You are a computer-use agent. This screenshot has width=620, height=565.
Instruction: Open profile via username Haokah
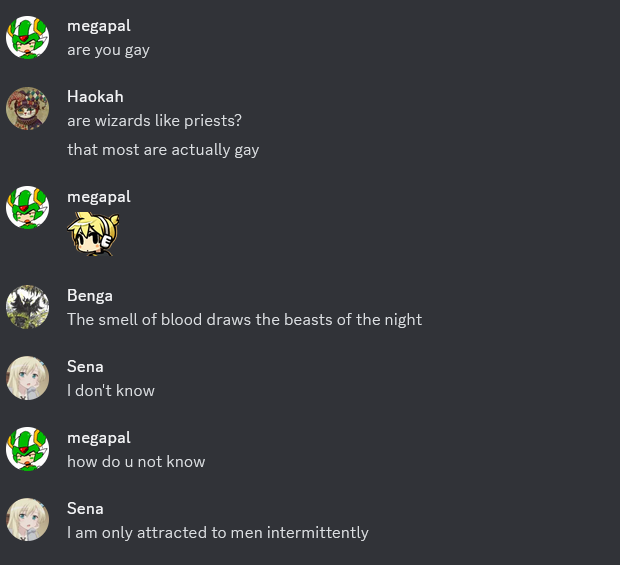tap(95, 96)
